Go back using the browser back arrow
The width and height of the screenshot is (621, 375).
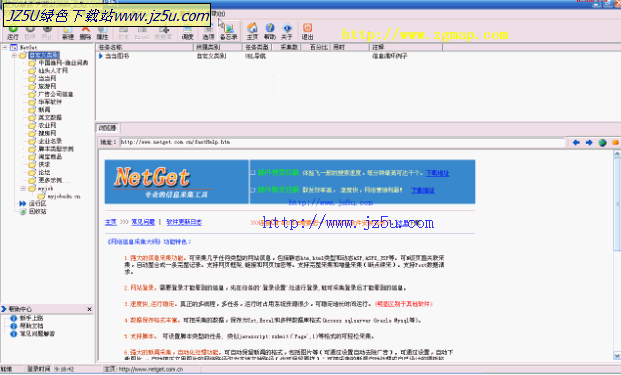576,143
